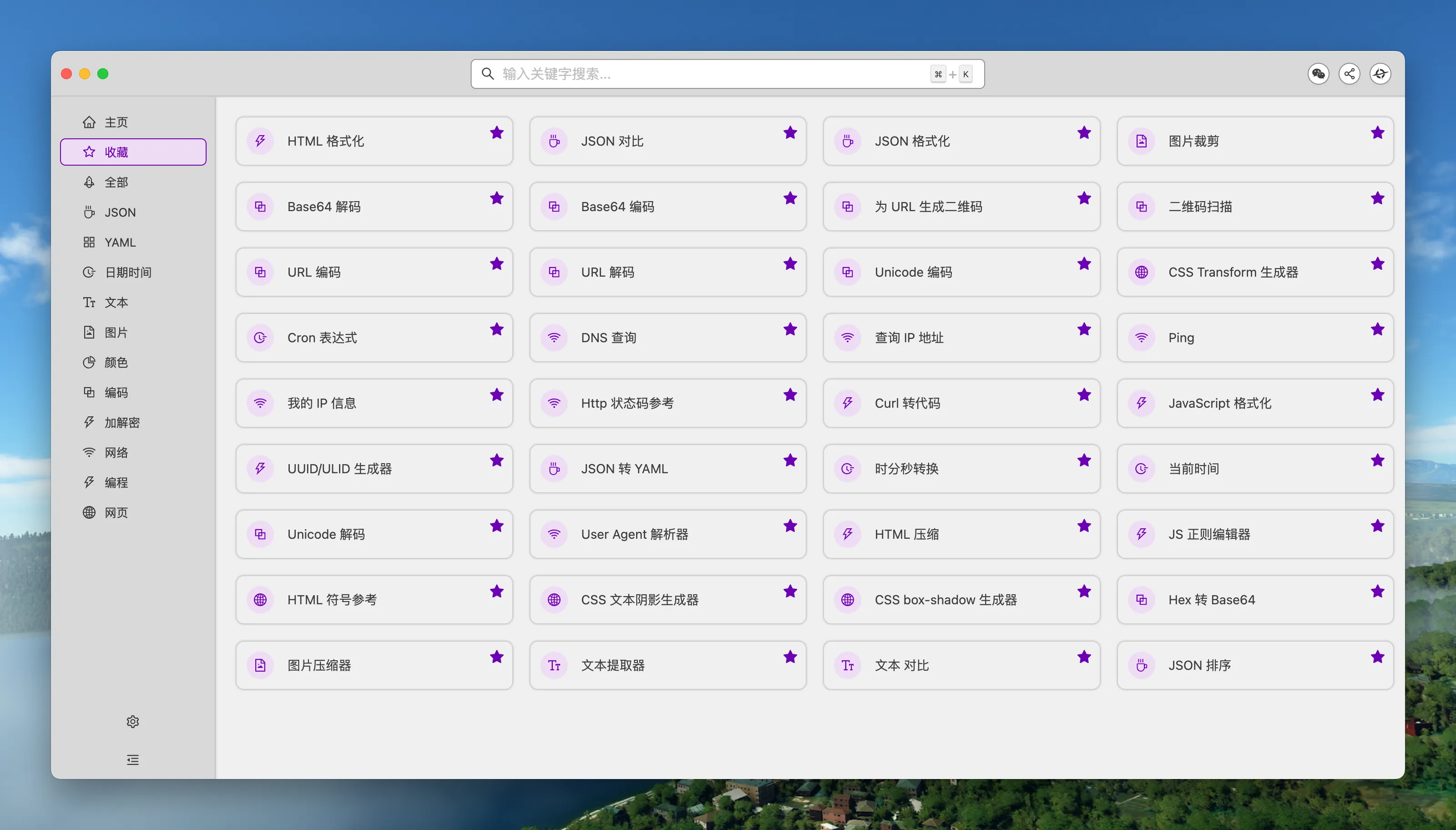
Task: Toggle favorite star on 我的 IP 信息
Action: [x=496, y=395]
